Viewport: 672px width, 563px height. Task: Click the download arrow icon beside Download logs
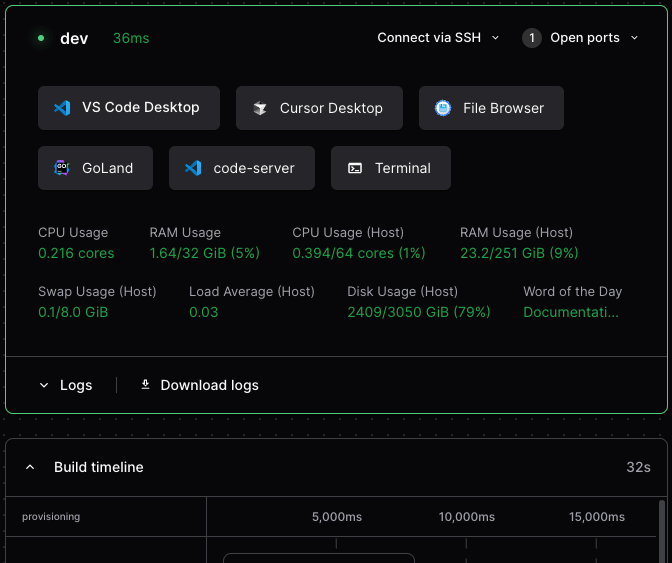(x=146, y=385)
